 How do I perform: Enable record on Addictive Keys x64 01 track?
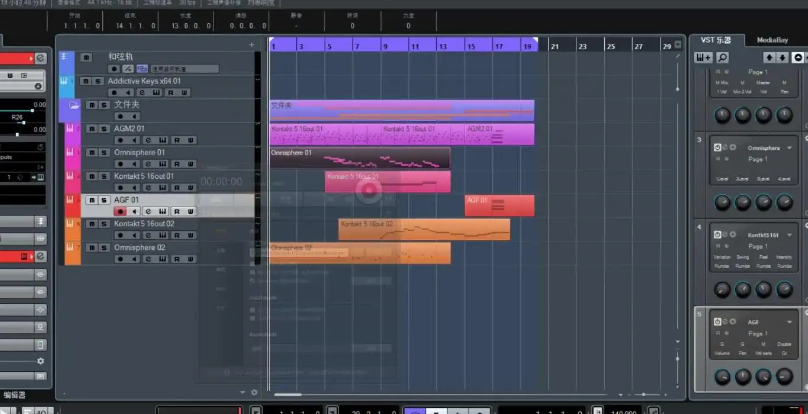(x=114, y=93)
